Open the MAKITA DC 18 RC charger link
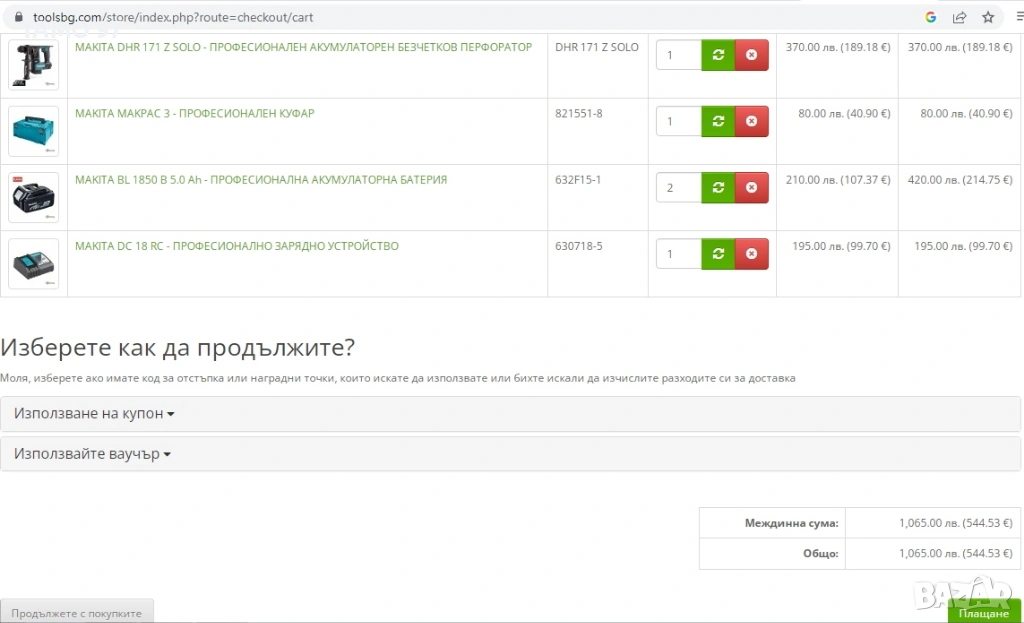The height and width of the screenshot is (623, 1024). [236, 246]
